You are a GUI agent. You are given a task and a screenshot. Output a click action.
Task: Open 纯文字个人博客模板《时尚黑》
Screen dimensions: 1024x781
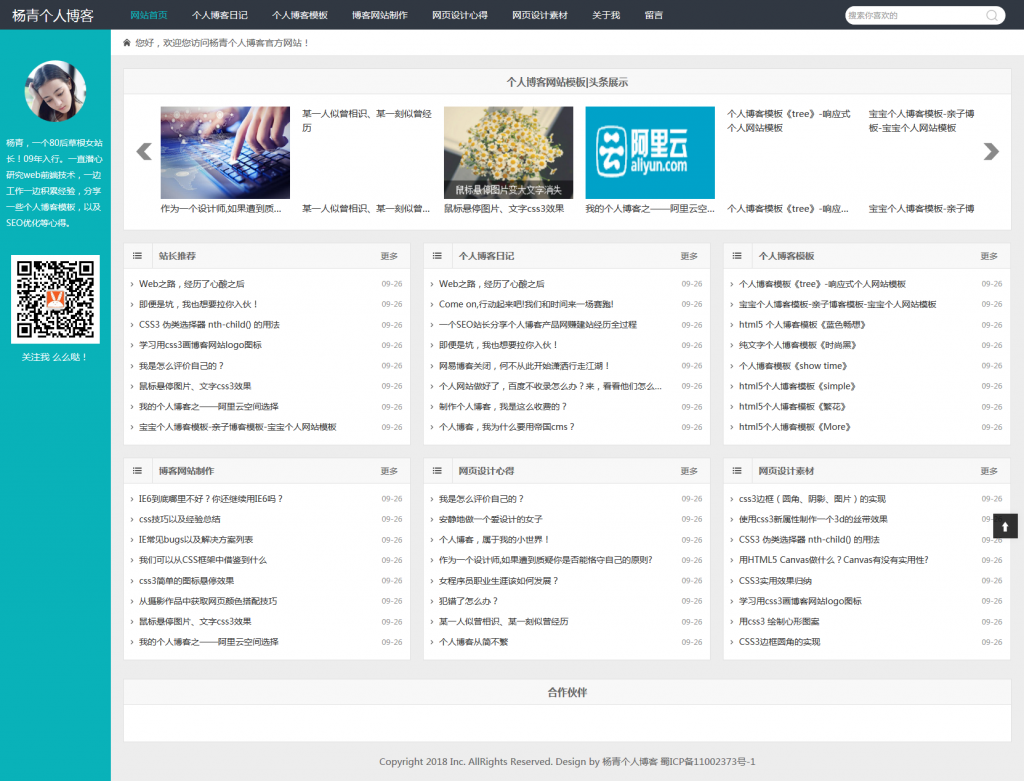(x=798, y=345)
